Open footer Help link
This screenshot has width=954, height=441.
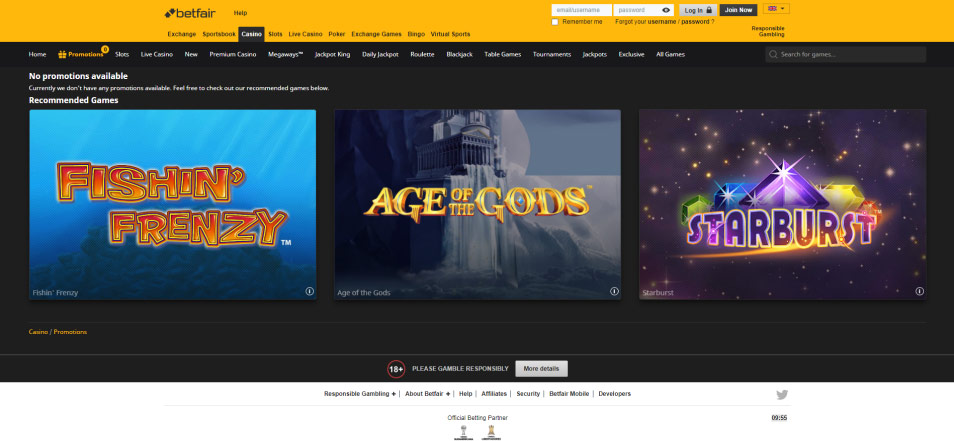tap(465, 394)
